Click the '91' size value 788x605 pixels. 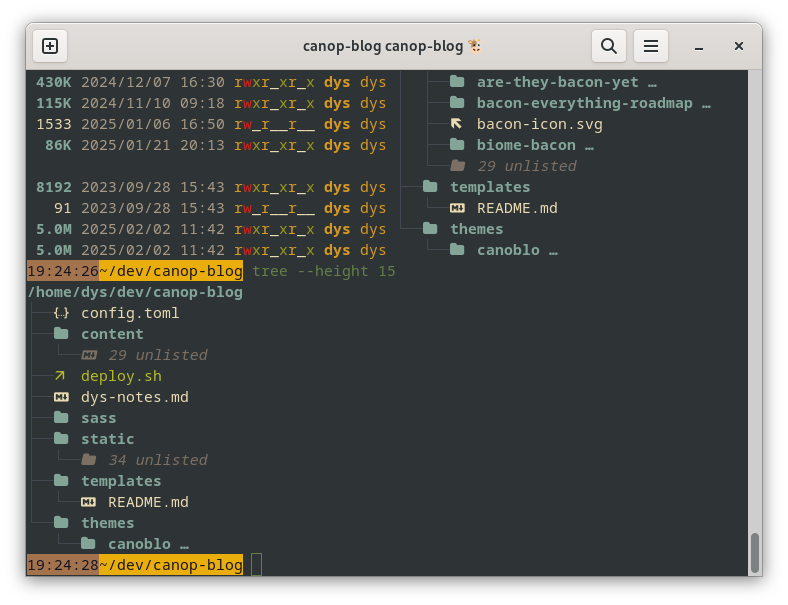(63, 209)
